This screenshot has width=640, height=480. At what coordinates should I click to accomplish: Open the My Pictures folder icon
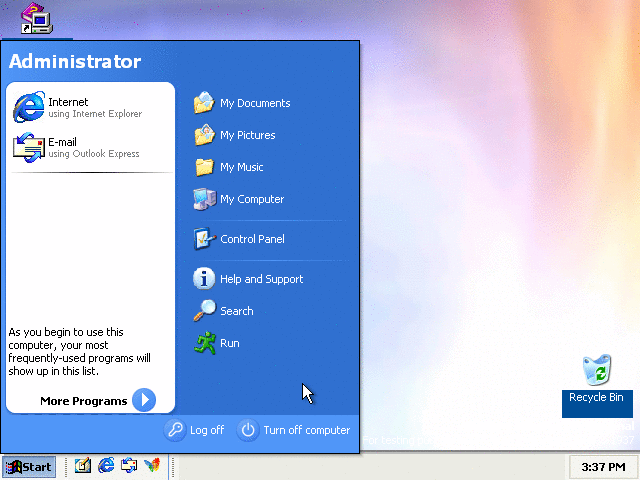[x=204, y=135]
